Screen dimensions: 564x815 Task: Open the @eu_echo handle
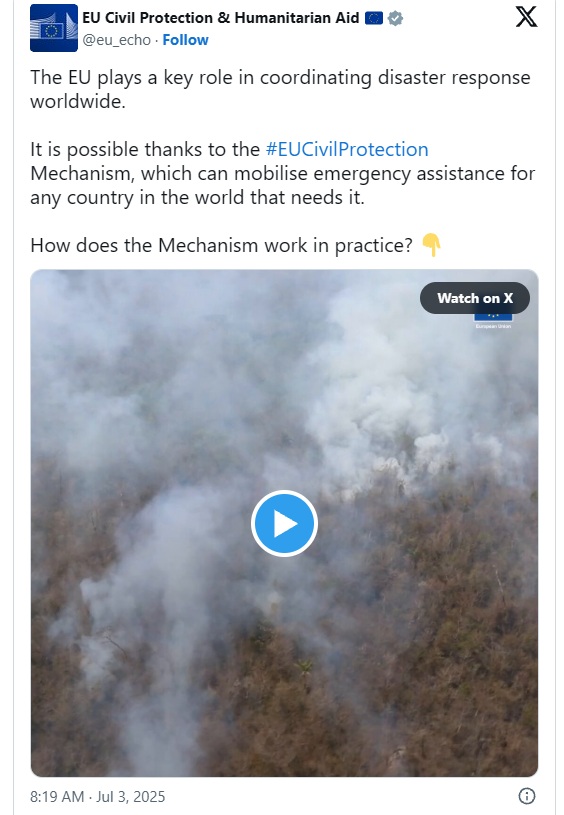tap(116, 40)
